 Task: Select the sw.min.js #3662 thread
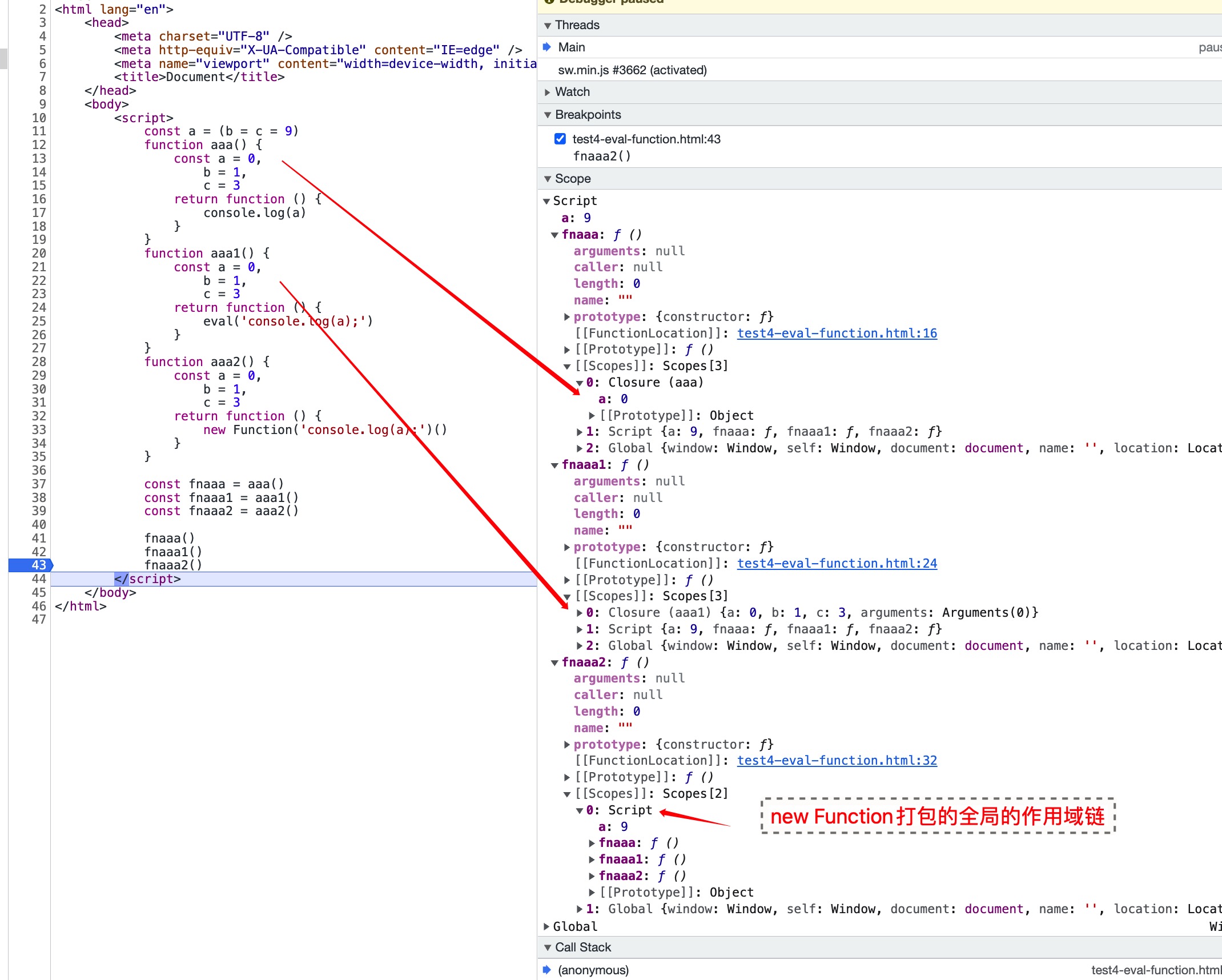click(x=879, y=70)
